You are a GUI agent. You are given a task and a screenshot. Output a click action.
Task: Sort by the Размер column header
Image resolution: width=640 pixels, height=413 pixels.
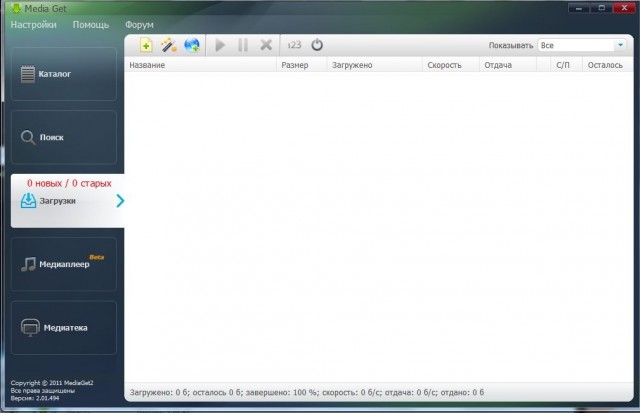pyautogui.click(x=302, y=65)
